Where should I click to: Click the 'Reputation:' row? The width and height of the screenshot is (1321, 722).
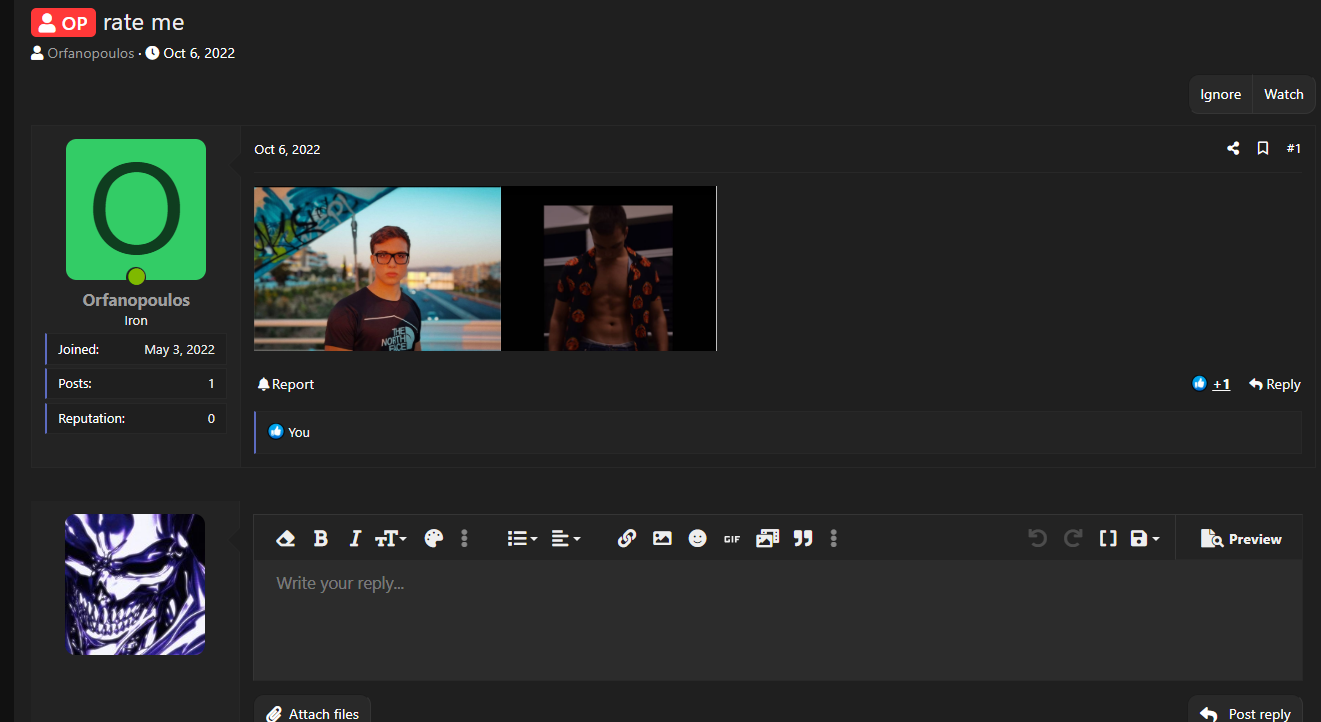click(x=136, y=418)
